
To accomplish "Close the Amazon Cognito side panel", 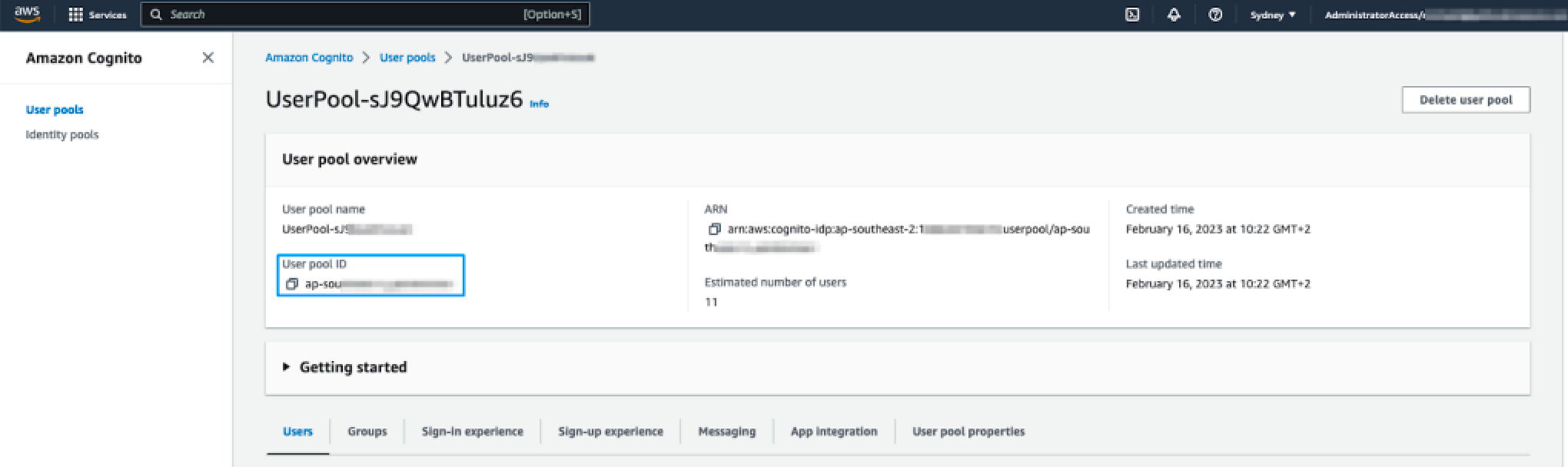I will coord(208,58).
